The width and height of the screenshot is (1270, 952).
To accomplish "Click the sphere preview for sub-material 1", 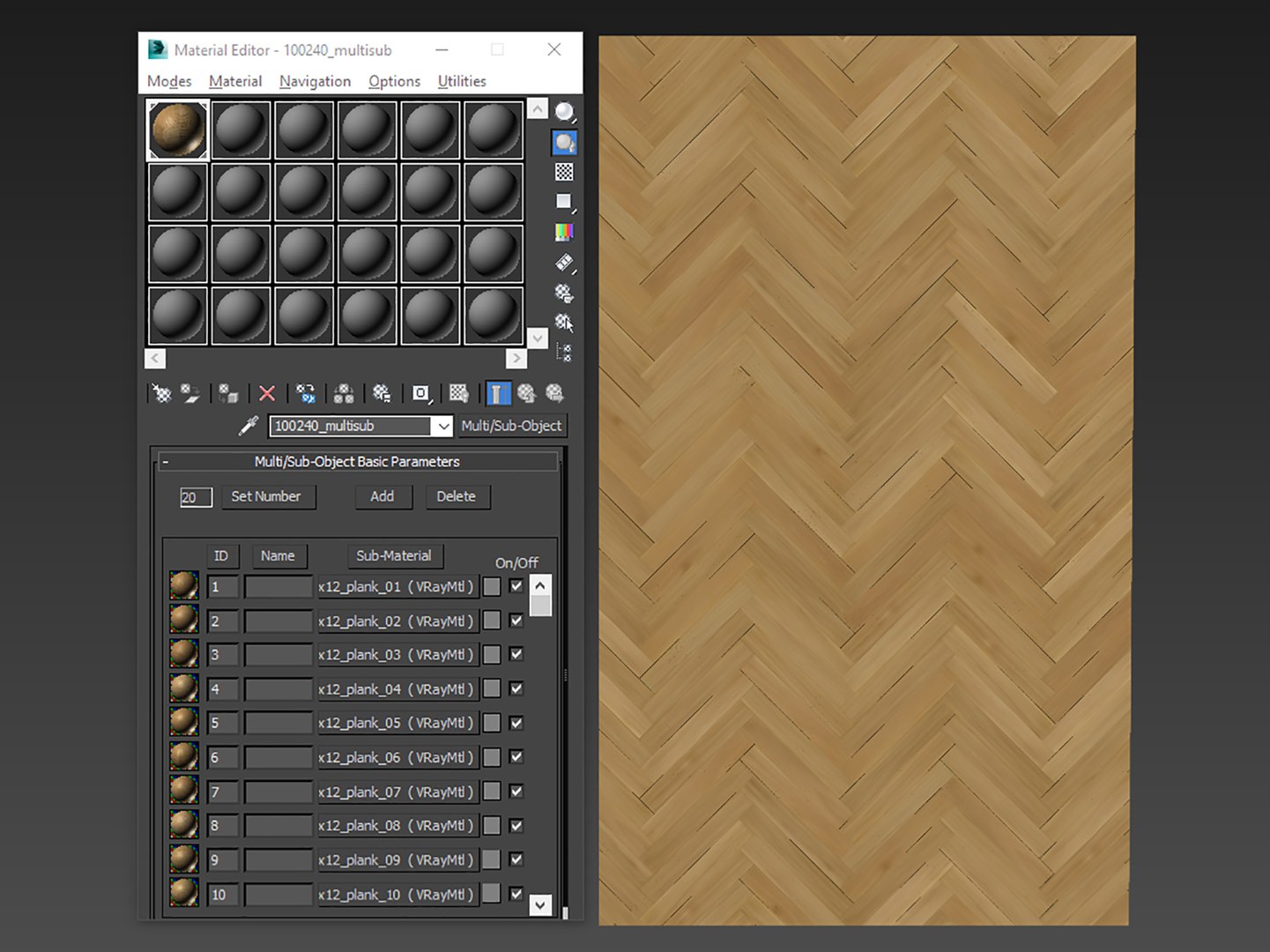I will pyautogui.click(x=183, y=586).
